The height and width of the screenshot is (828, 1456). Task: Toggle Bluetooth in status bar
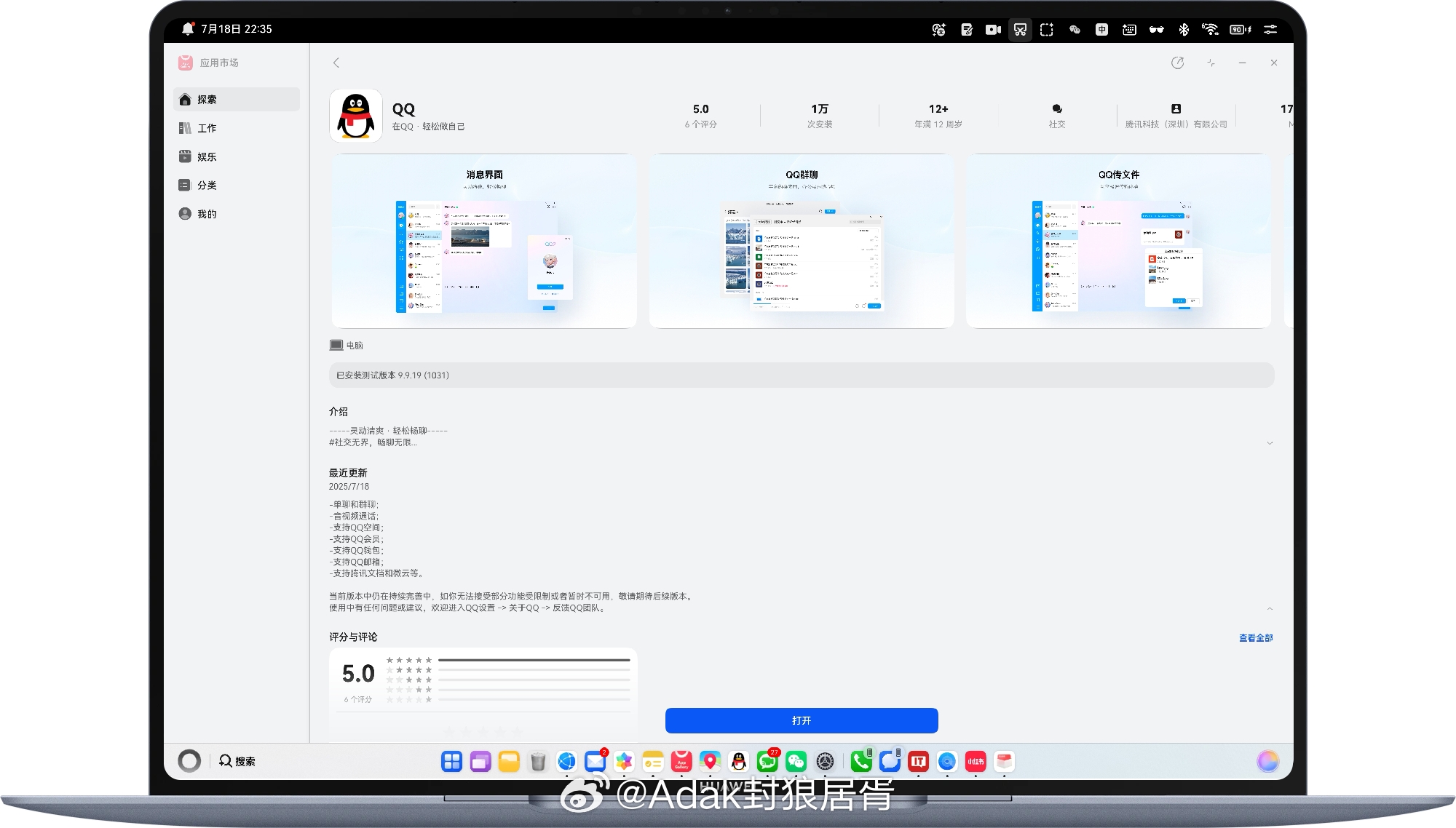pyautogui.click(x=1184, y=30)
